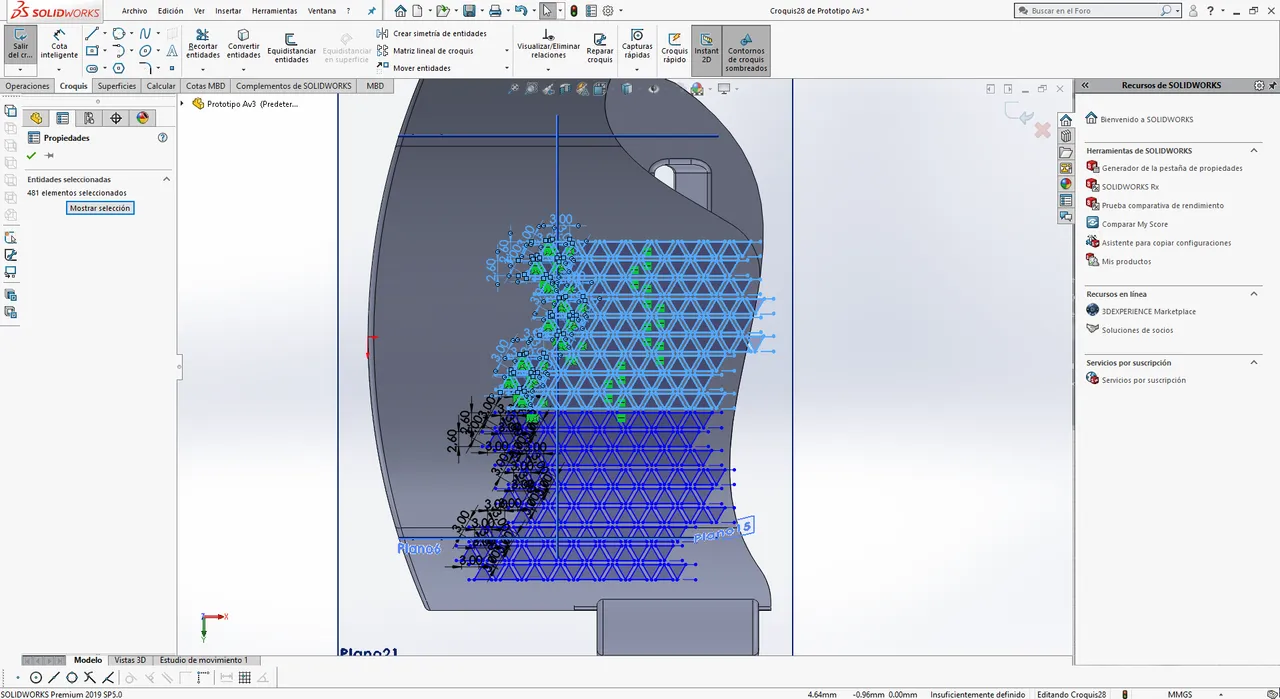The width and height of the screenshot is (1280, 699).
Task: Toggle Contornos de croquis sombreados
Action: coord(746,51)
